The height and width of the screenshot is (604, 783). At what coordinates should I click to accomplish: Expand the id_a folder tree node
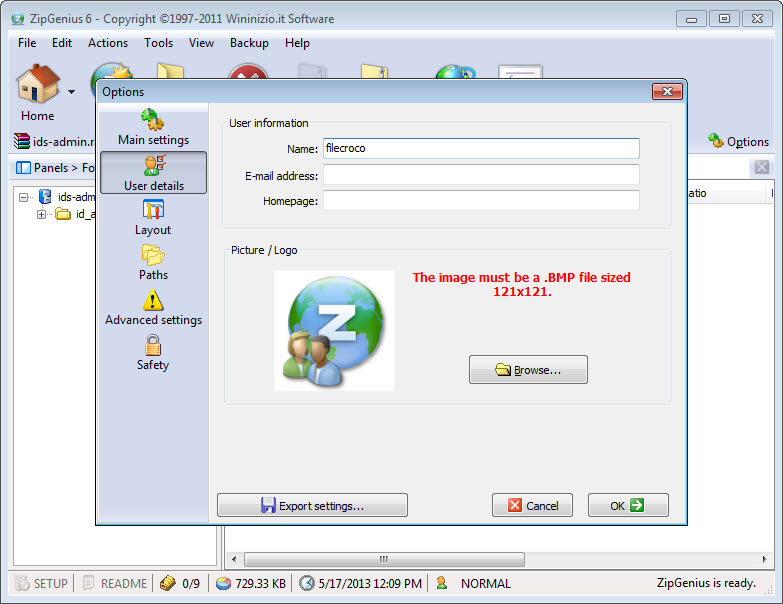pyautogui.click(x=41, y=215)
